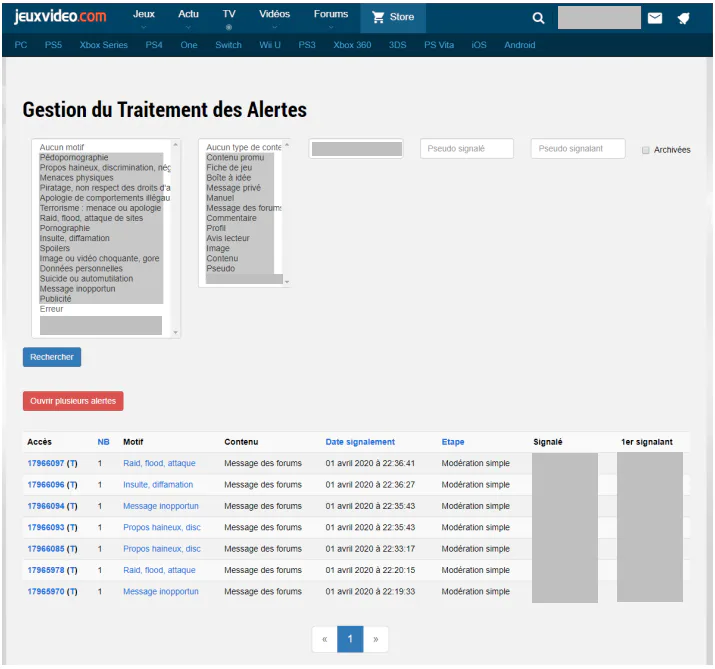Go to next page arrow
Screen dimensions: 715x669
coord(376,639)
